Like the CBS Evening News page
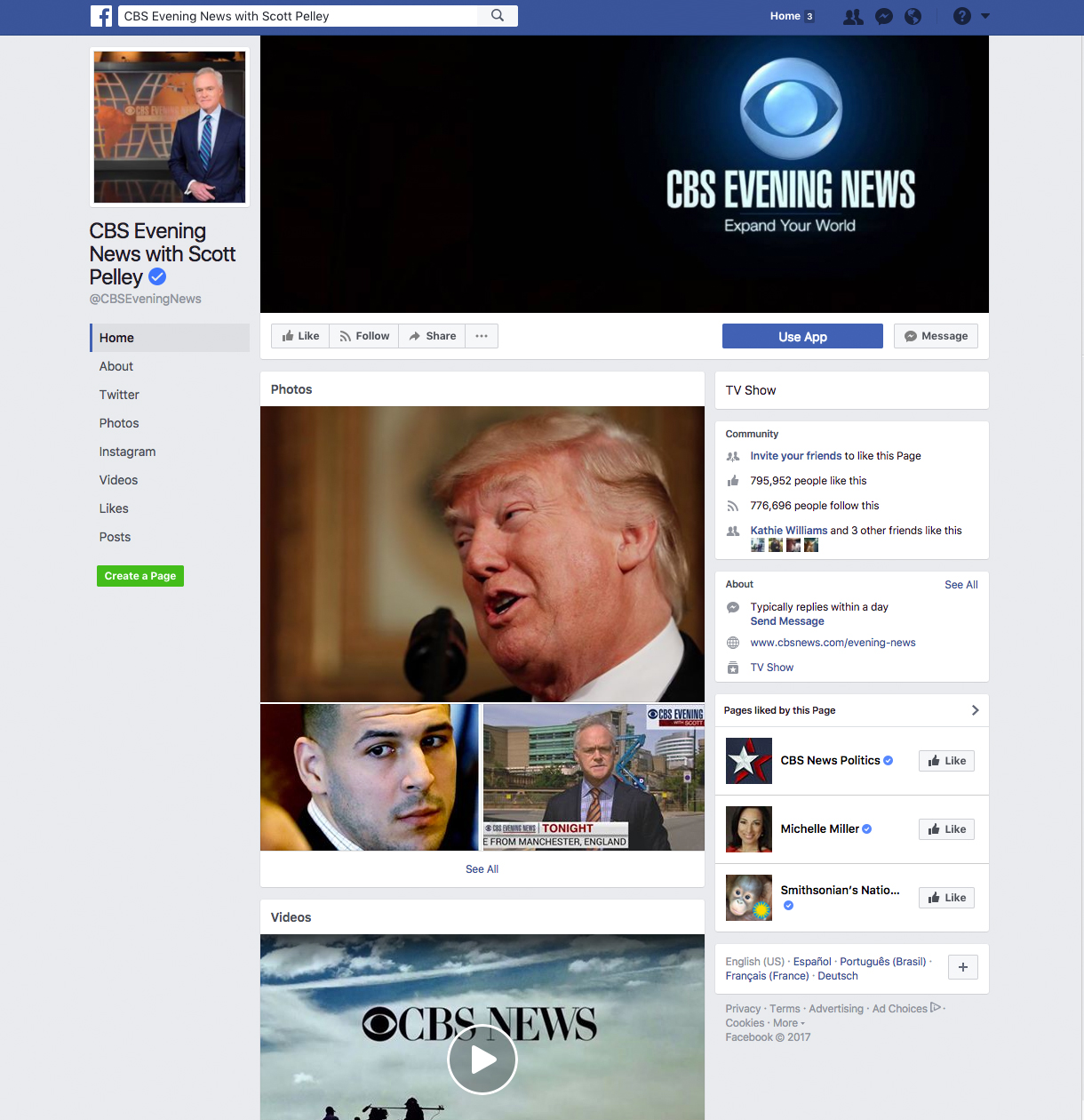Screen dimensions: 1084x1120 tap(300, 336)
